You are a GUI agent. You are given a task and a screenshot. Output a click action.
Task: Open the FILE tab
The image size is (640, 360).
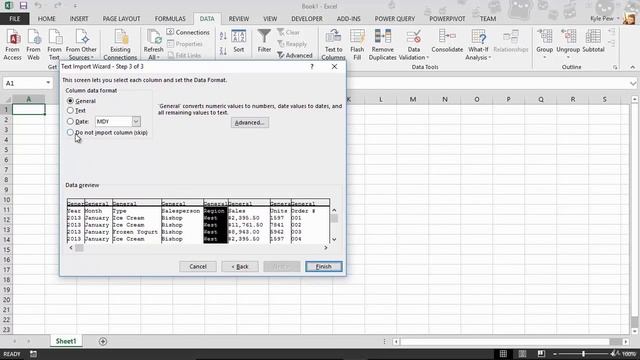click(15, 19)
